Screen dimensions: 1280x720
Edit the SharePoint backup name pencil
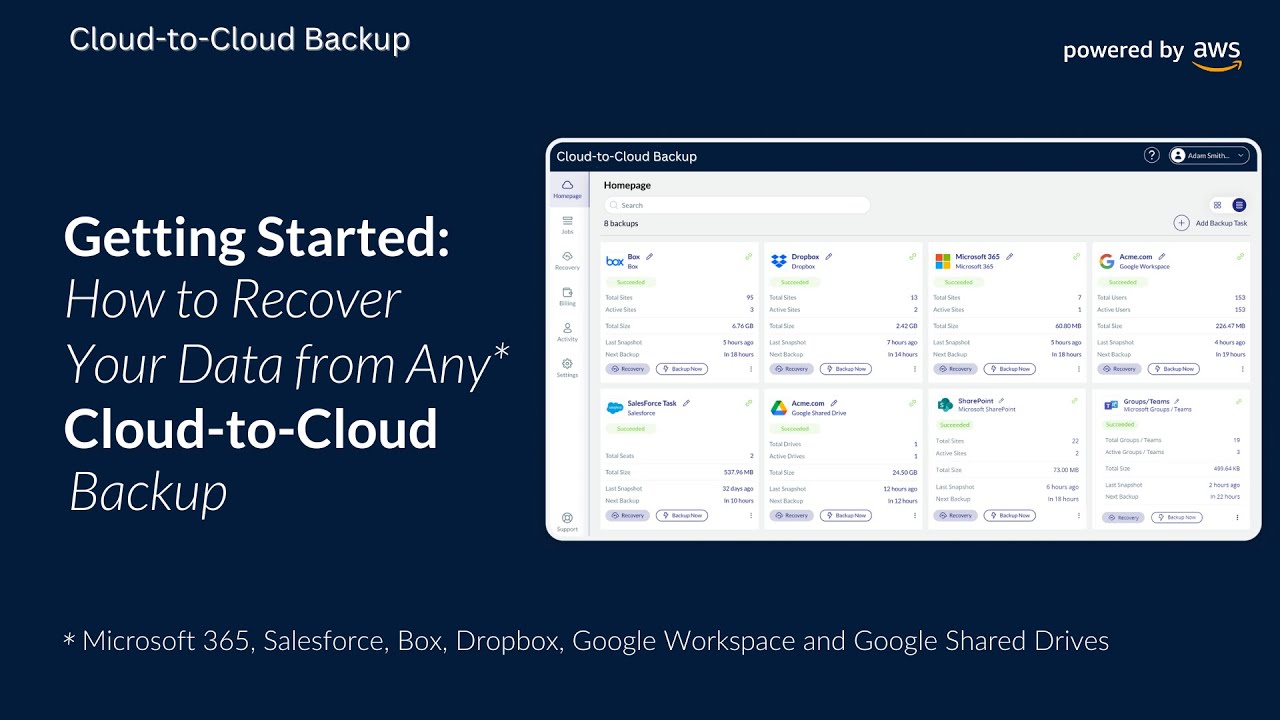tap(1003, 401)
